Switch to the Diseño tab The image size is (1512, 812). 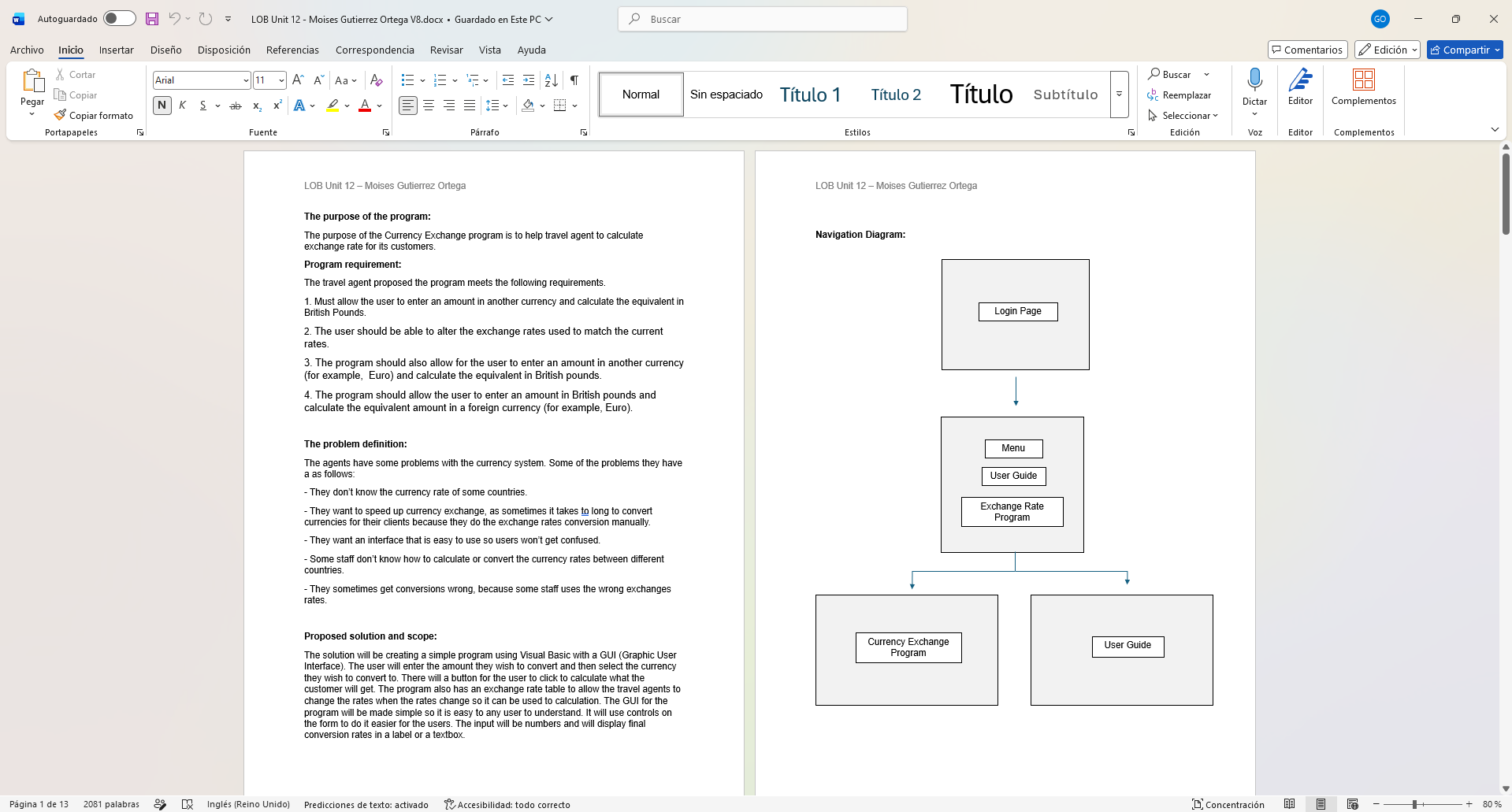(166, 50)
